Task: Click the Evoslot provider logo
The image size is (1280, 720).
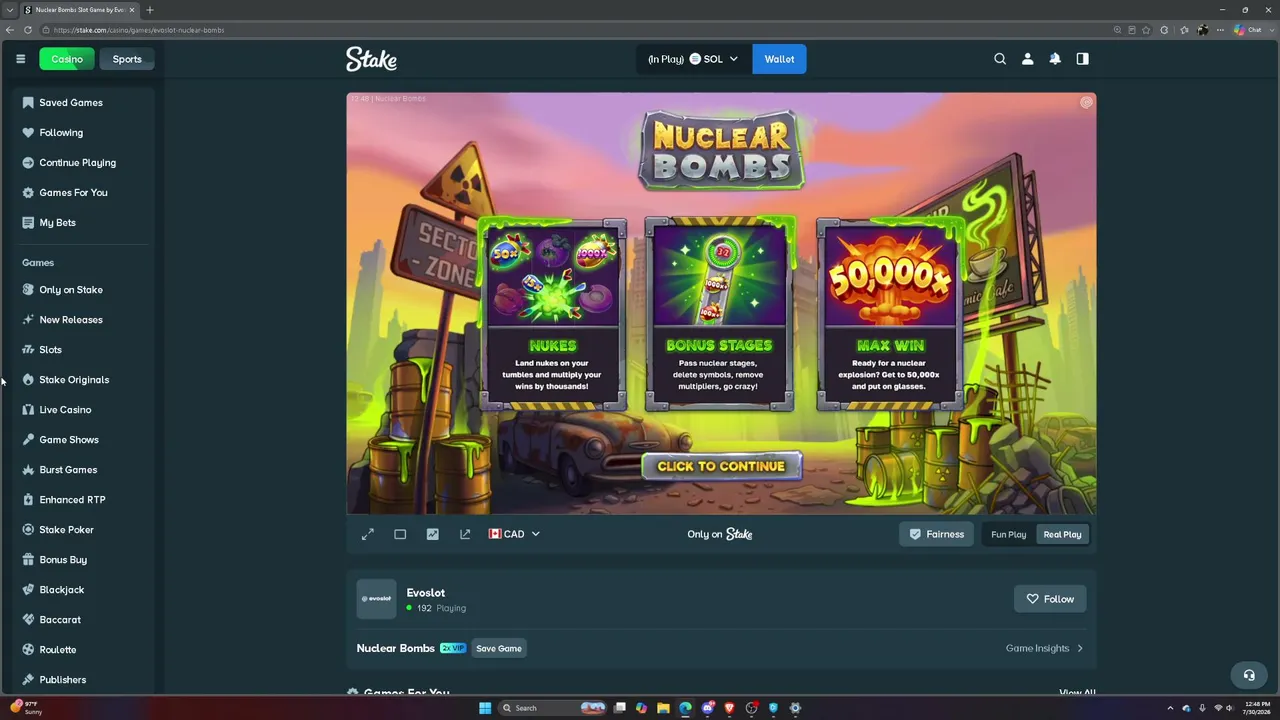Action: (x=377, y=599)
